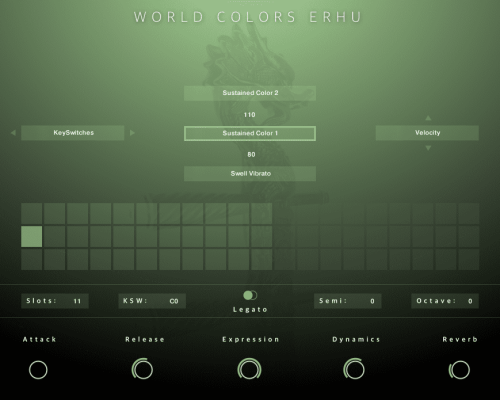Click the right arrow beside KeySwitches
This screenshot has height=400, width=500.
[x=132, y=133]
